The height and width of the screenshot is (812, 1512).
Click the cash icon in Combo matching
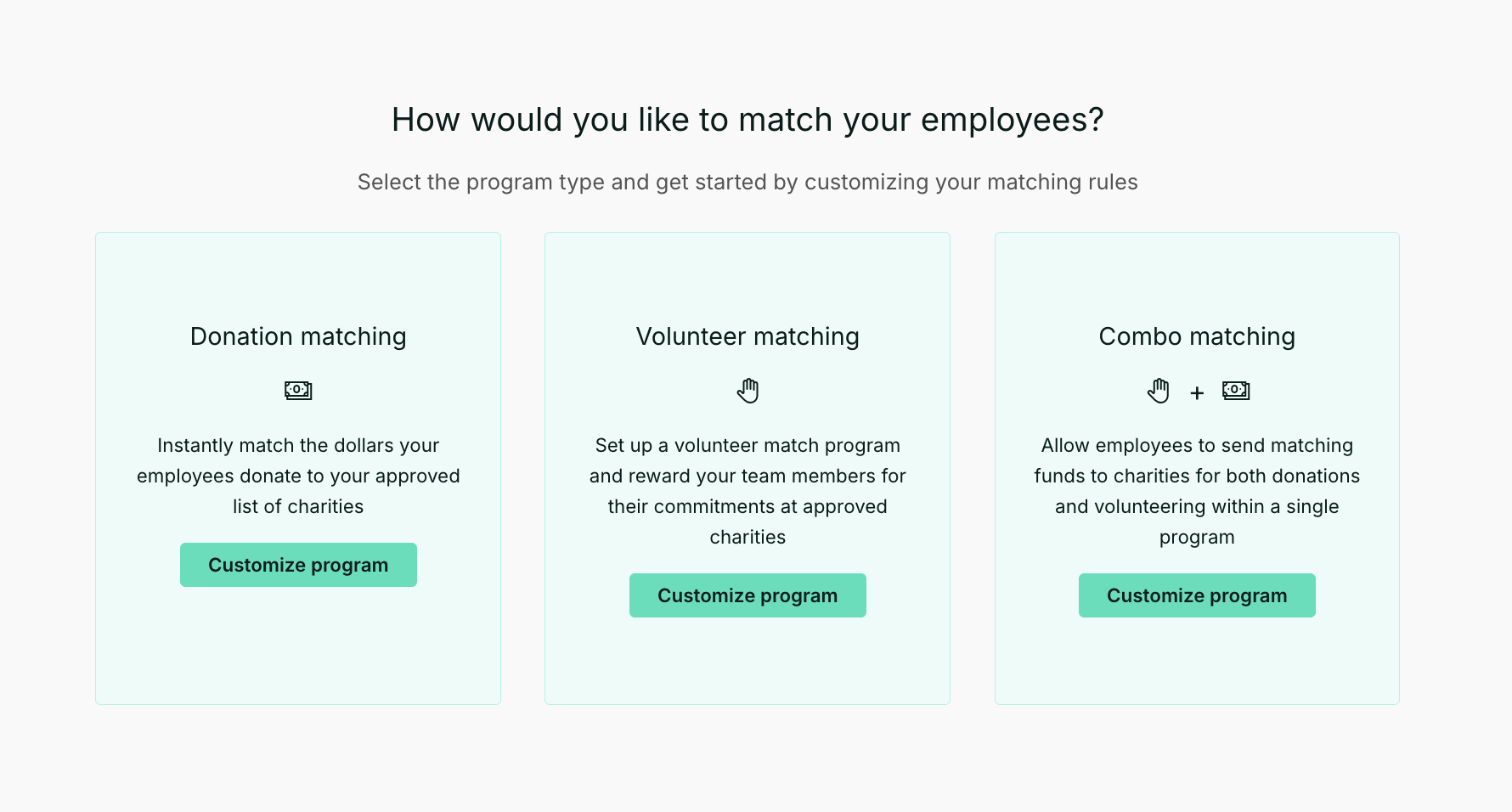1236,391
